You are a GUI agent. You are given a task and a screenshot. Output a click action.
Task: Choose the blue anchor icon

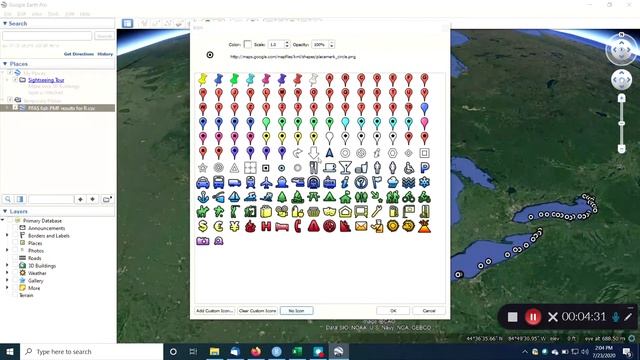(x=203, y=197)
